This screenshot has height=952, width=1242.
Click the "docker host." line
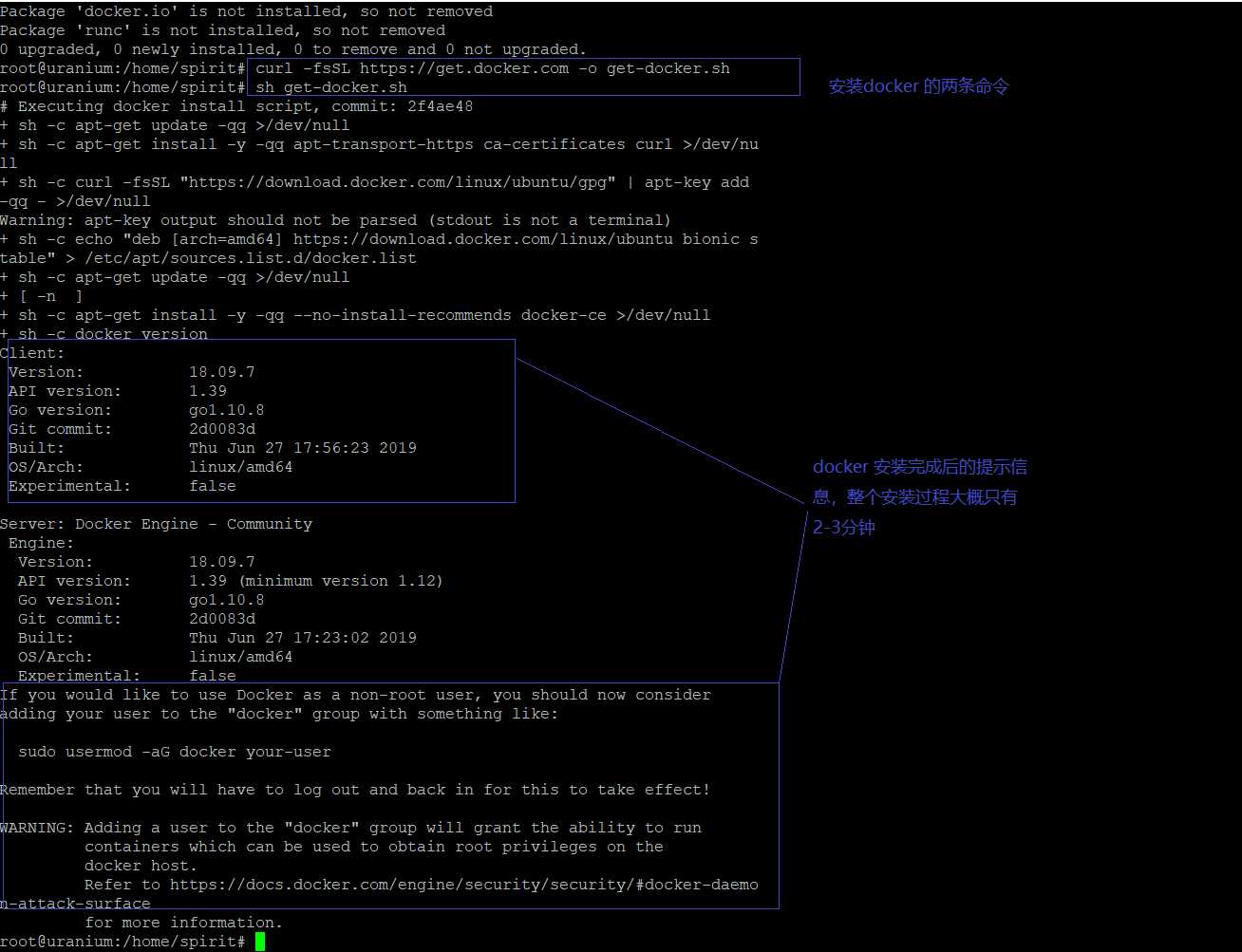tap(141, 866)
